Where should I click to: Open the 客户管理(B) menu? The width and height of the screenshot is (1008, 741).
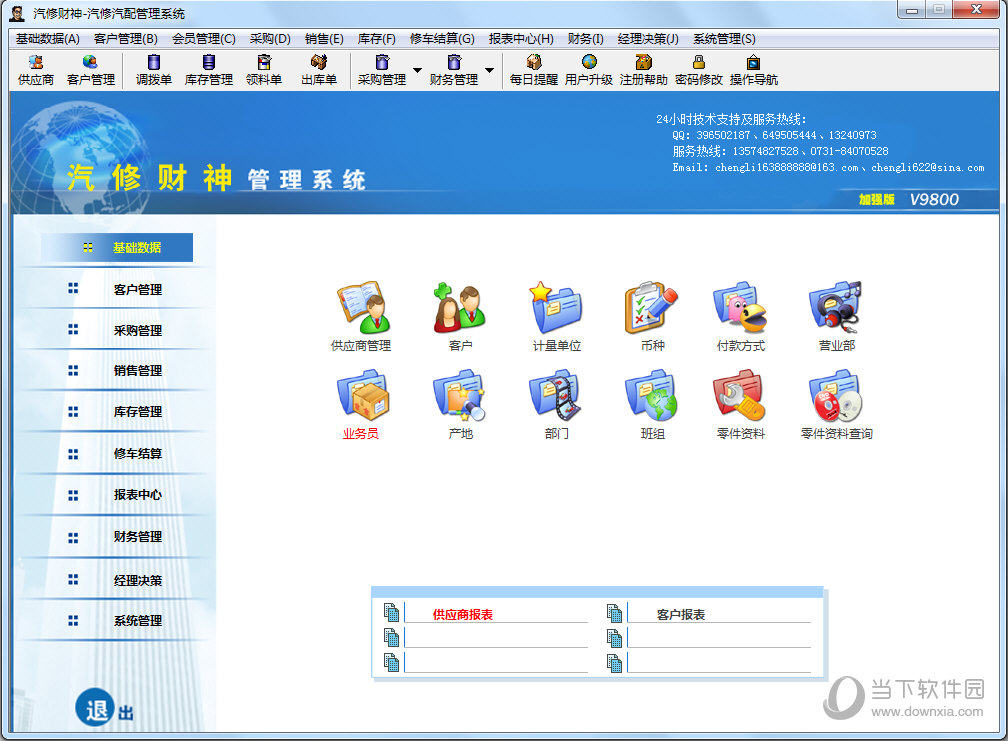[x=125, y=39]
